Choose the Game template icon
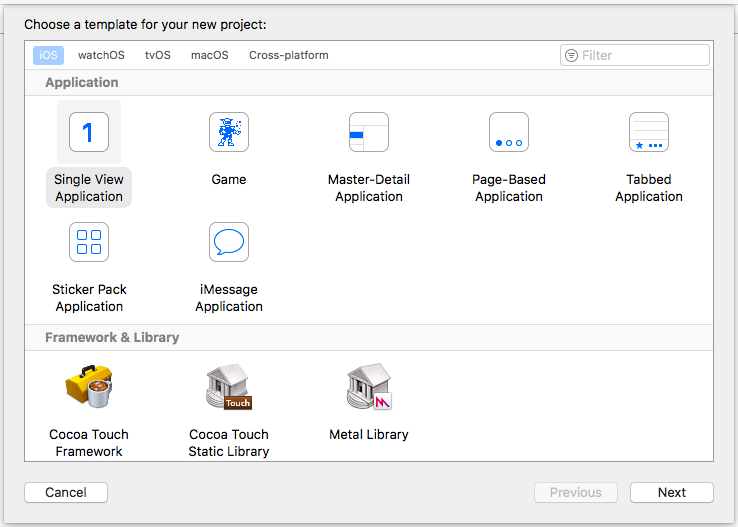738x527 pixels. coord(229,132)
